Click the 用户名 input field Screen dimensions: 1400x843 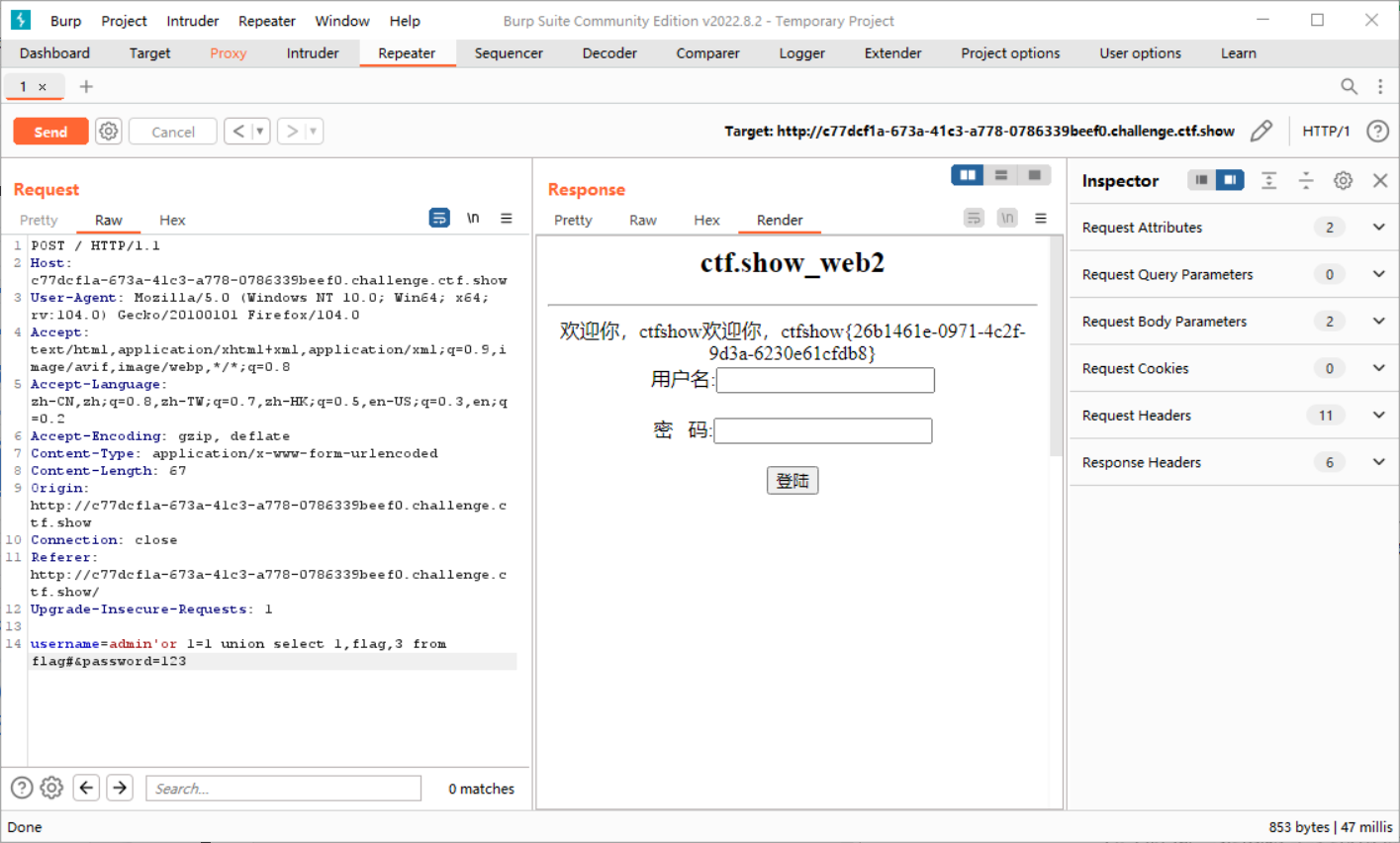click(x=825, y=380)
